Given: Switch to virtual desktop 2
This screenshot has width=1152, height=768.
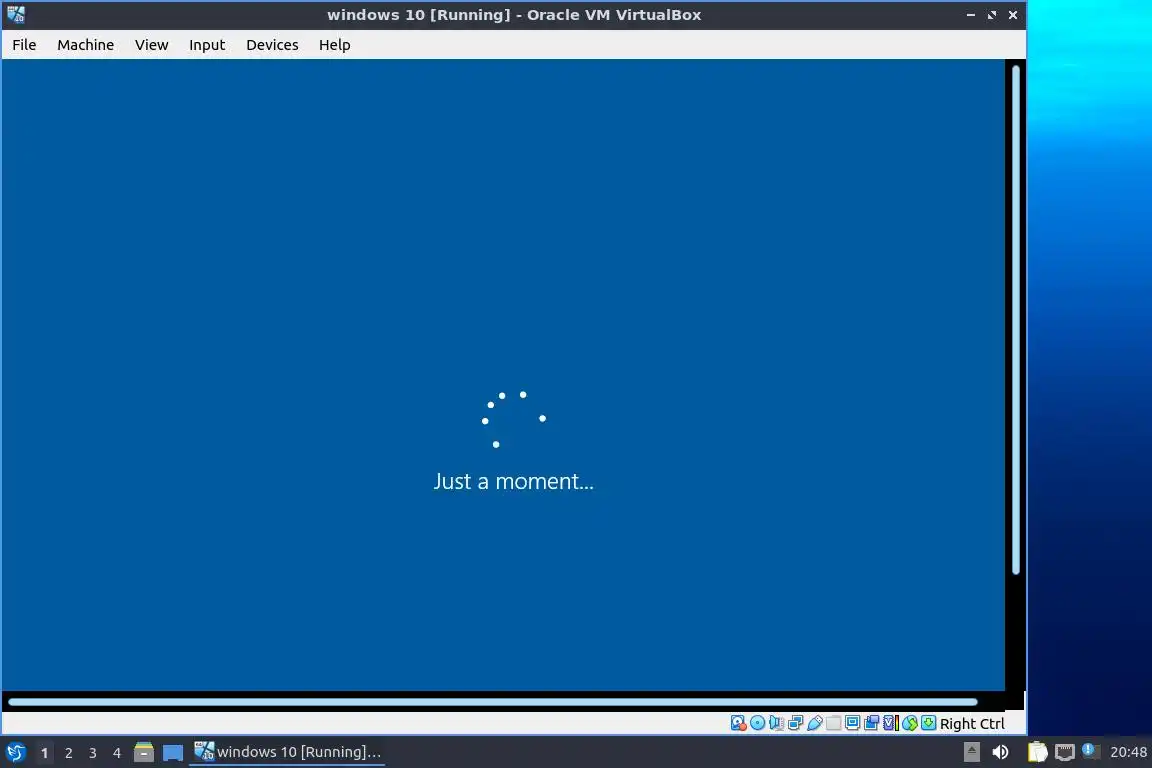Looking at the screenshot, I should click(68, 753).
